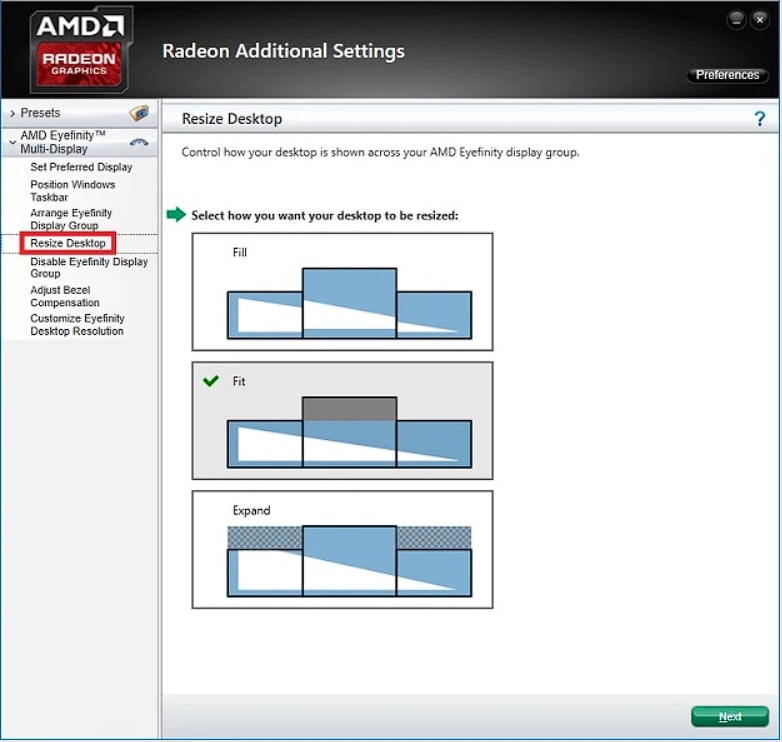Click the green Fit checkmark

210,381
